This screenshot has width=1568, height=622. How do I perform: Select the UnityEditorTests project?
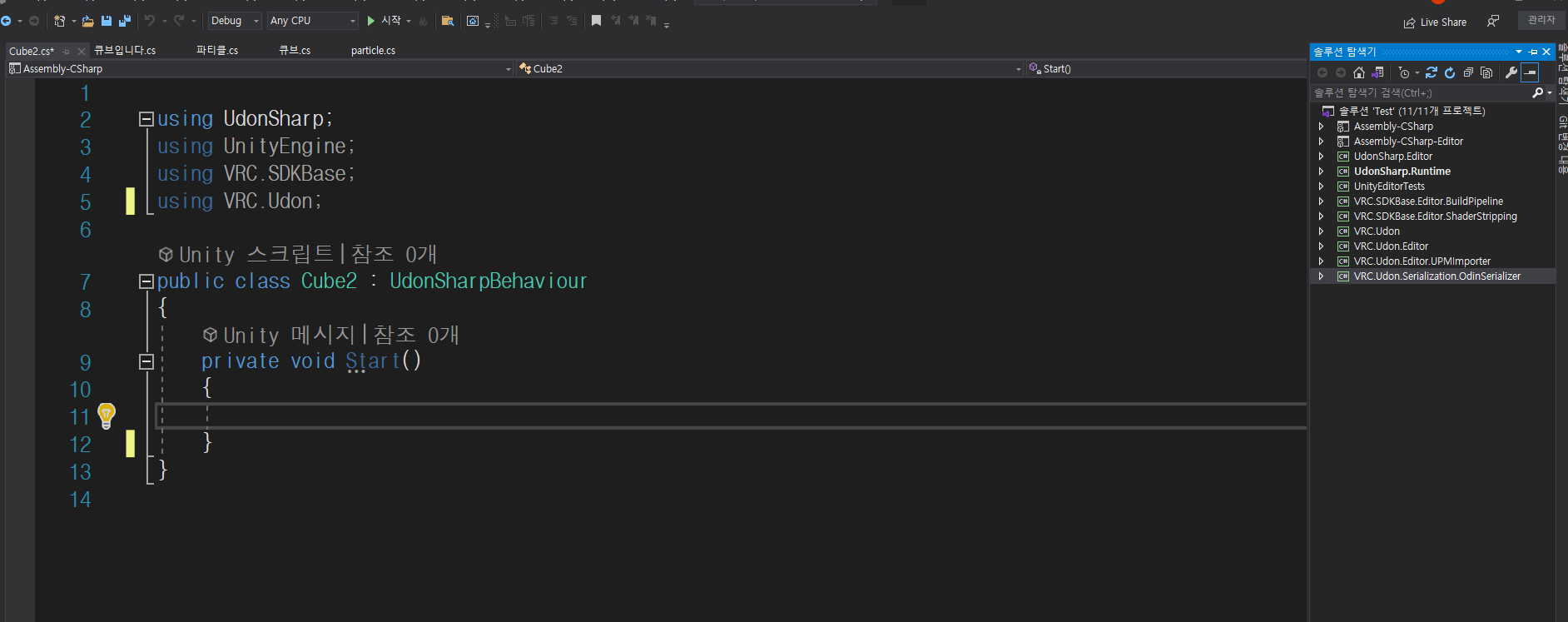[1389, 187]
